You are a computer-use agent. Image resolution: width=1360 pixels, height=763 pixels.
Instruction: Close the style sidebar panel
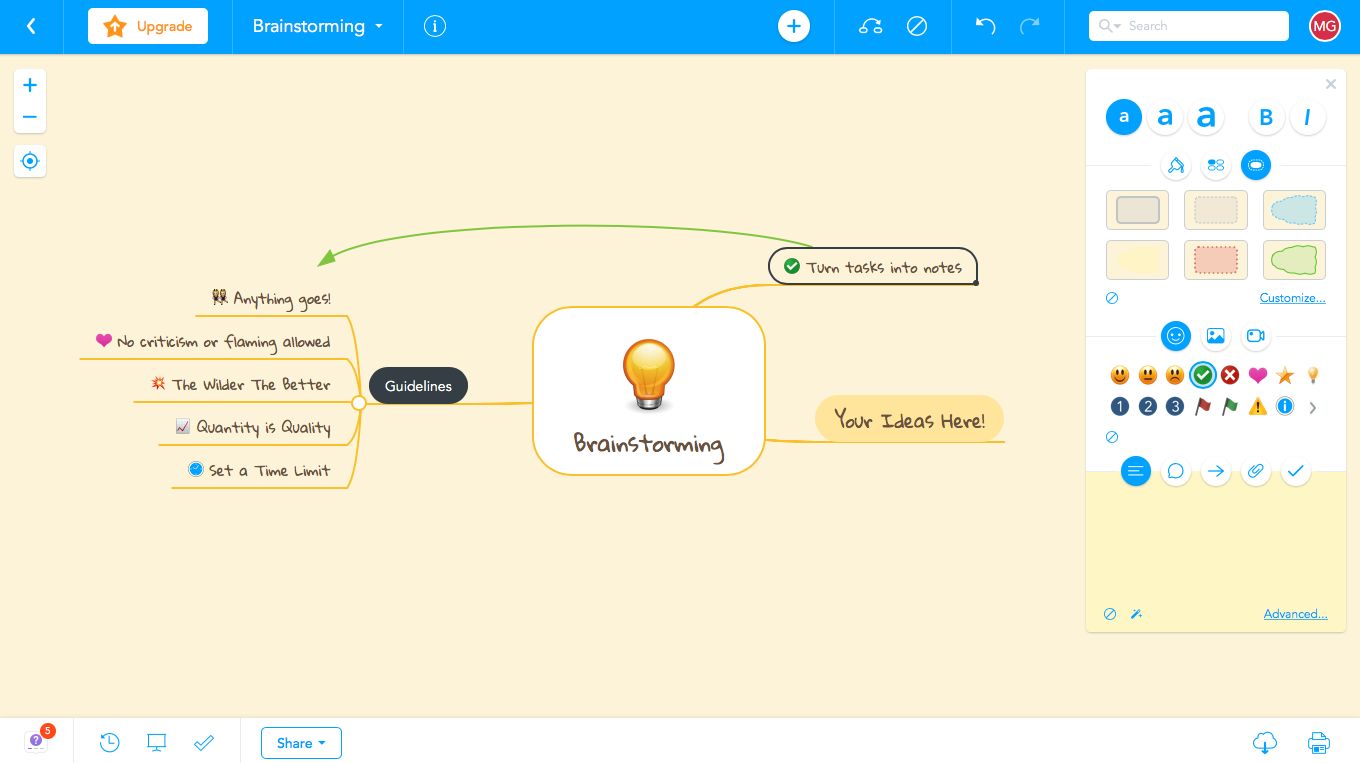1331,85
